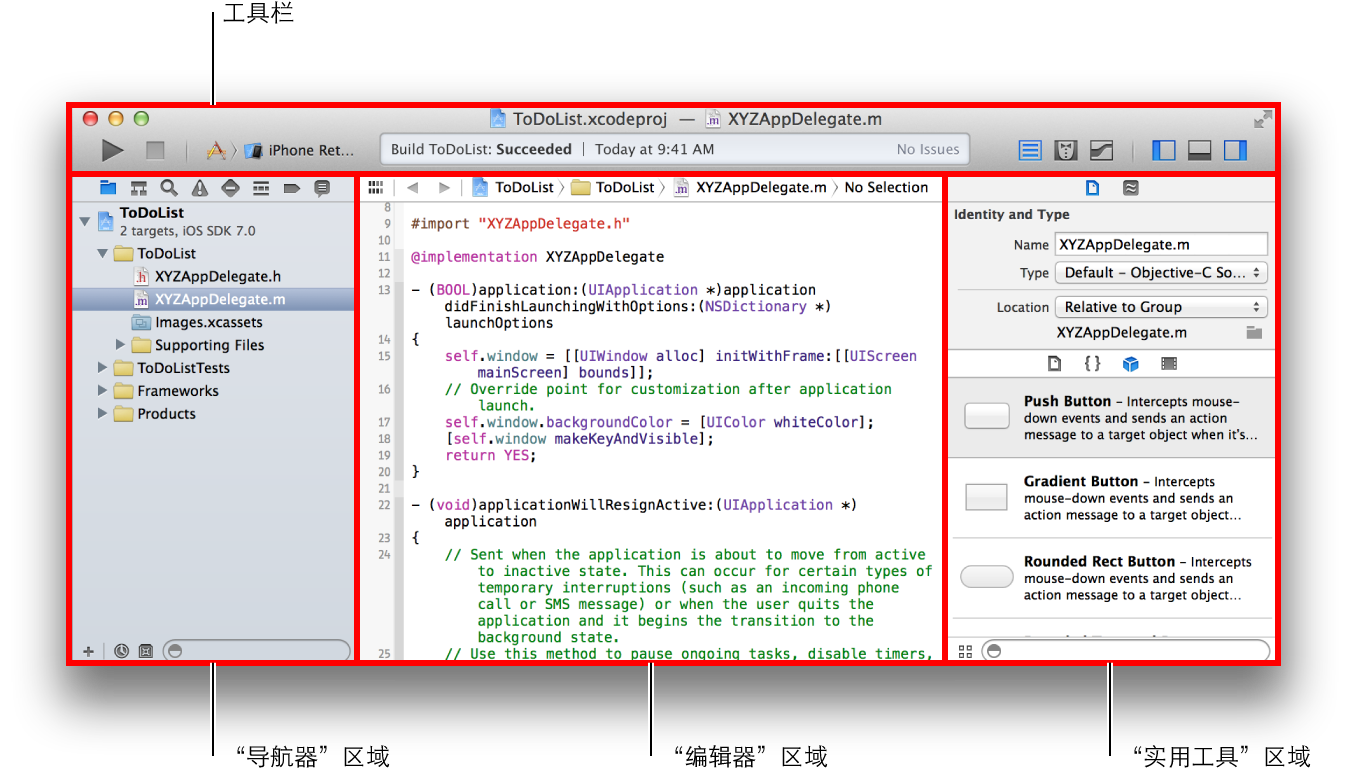Screen dimensions: 1350x774
Task: Show the File Template library
Action: (1054, 364)
